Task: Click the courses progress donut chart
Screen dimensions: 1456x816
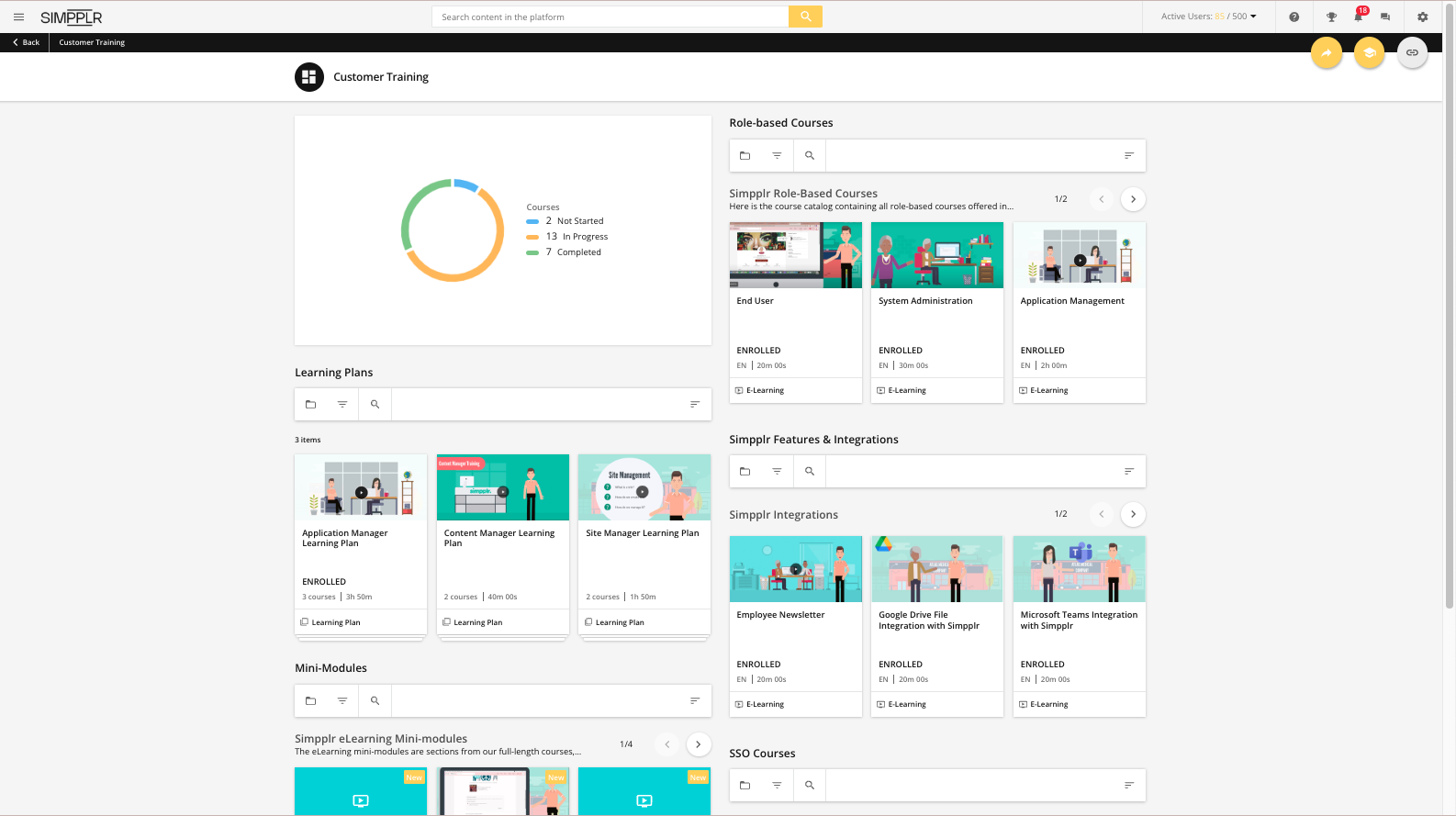Action: pos(453,230)
